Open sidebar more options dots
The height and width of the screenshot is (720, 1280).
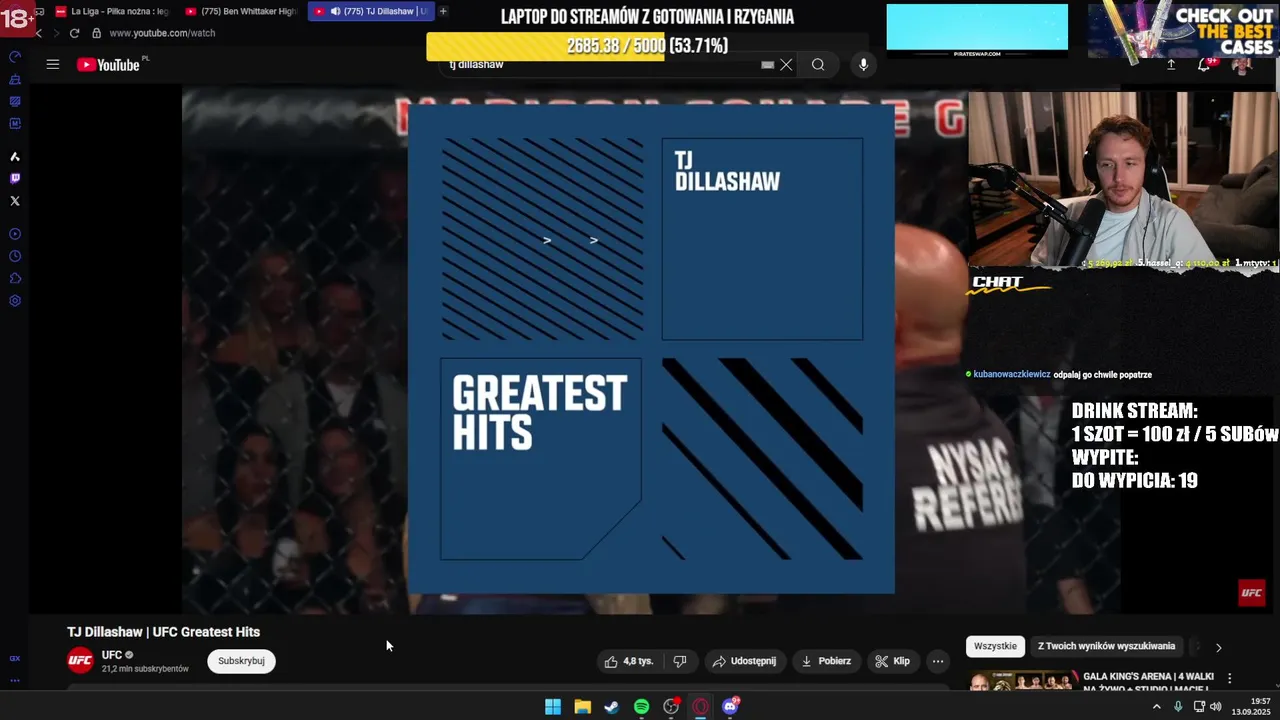coord(15,680)
